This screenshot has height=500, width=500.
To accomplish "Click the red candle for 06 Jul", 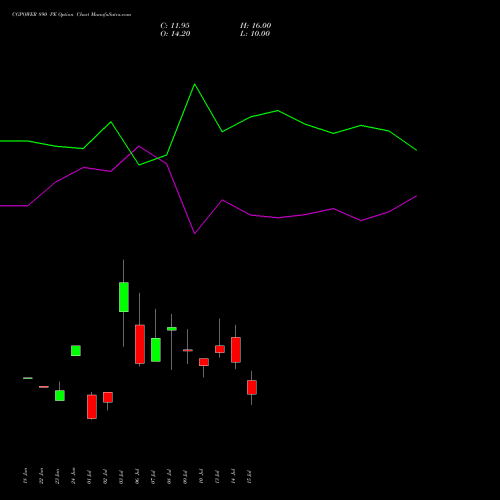I will point(140,344).
